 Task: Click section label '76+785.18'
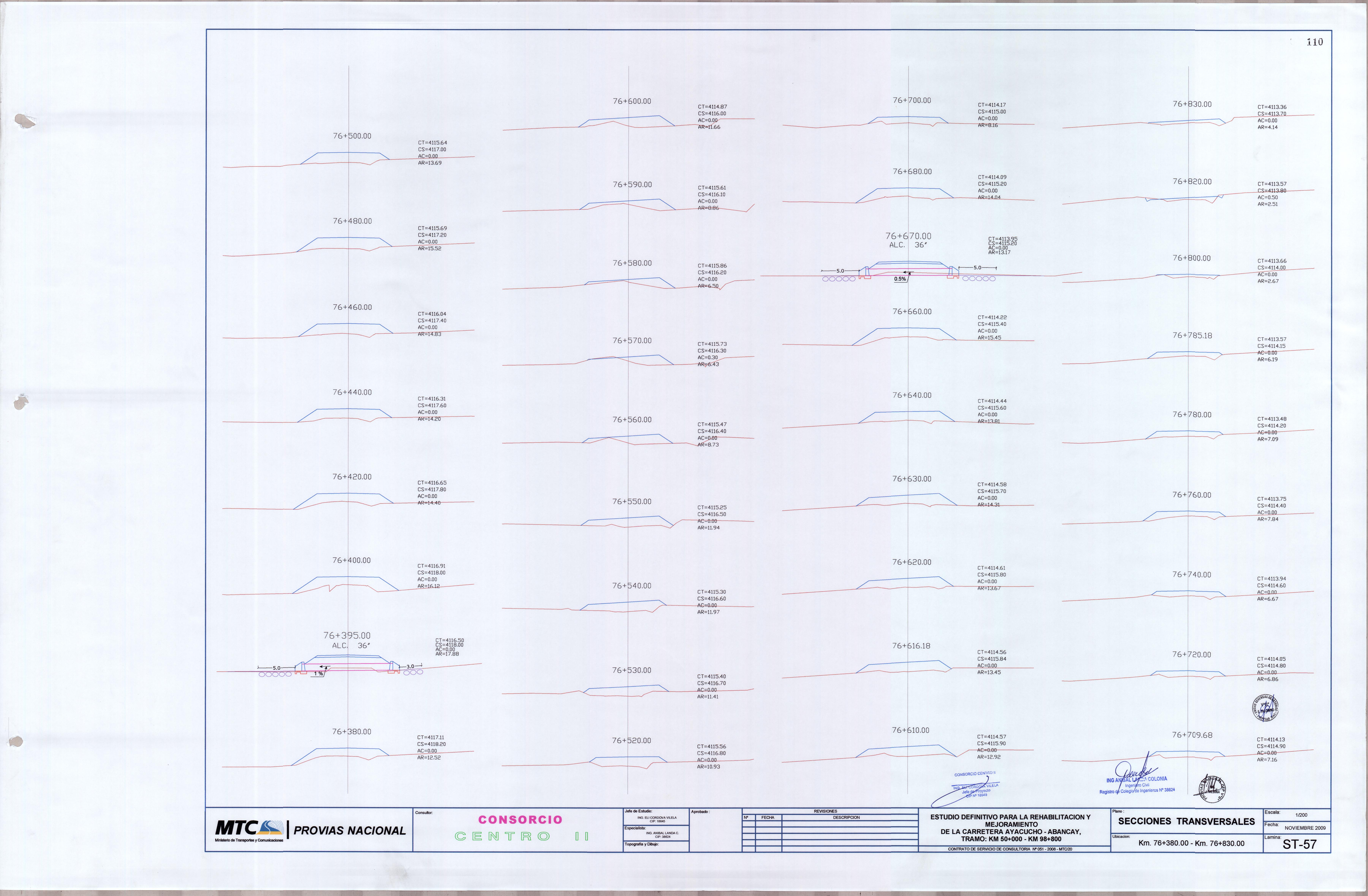1192,336
